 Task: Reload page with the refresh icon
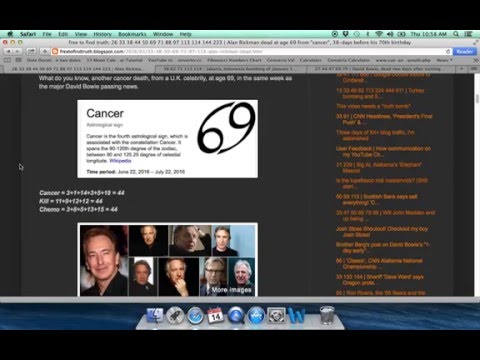click(448, 51)
